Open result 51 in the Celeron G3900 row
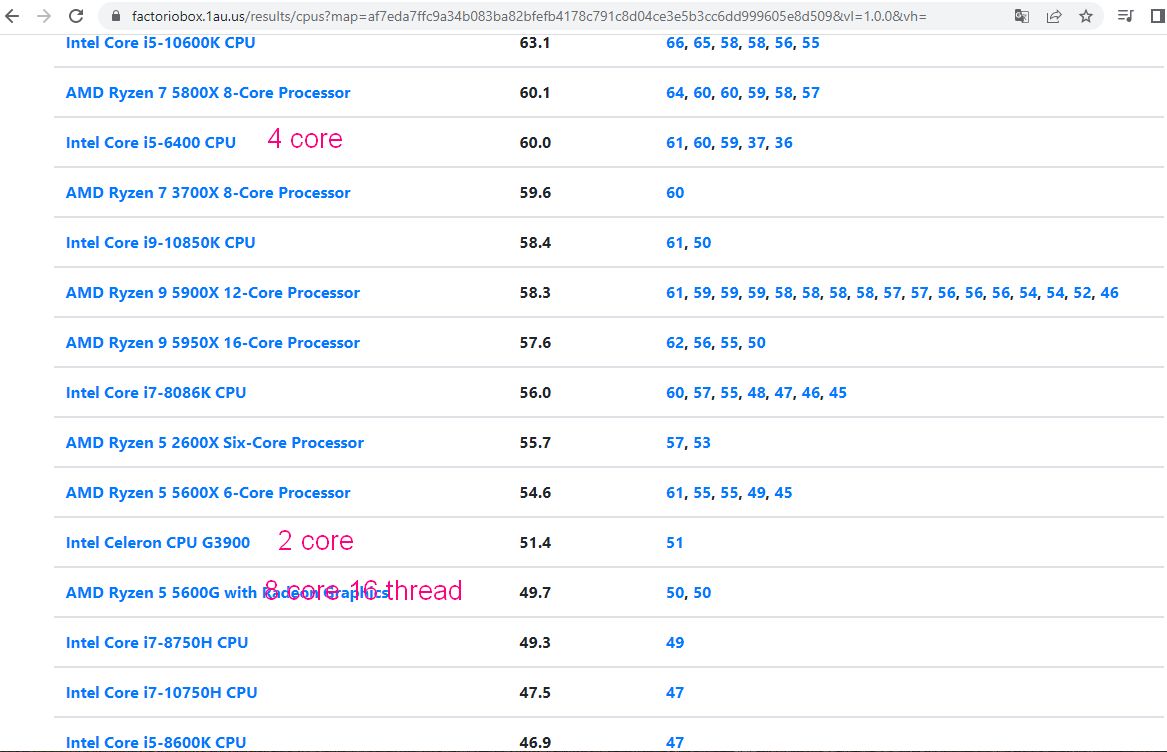Image resolution: width=1167 pixels, height=752 pixels. tap(675, 542)
